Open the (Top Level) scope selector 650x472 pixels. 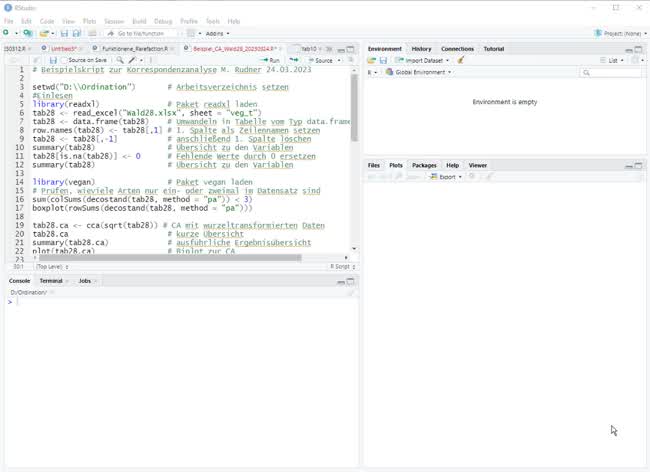point(52,266)
